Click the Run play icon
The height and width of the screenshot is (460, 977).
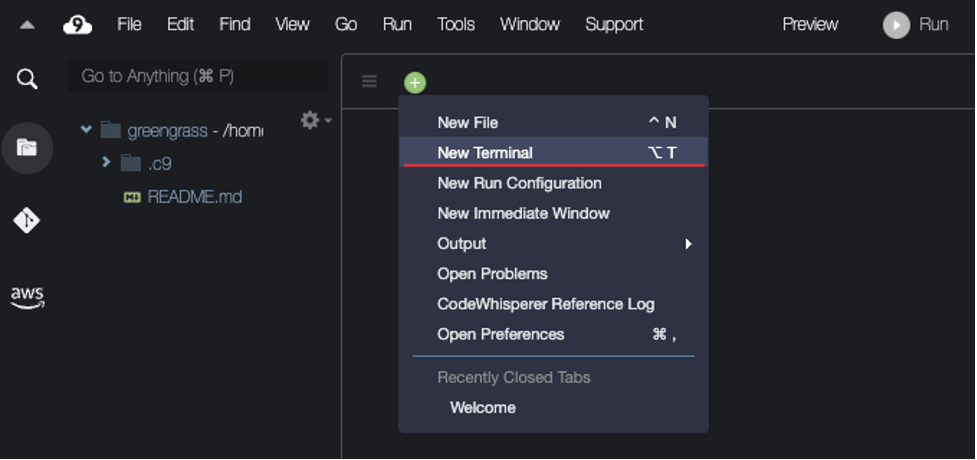point(896,25)
